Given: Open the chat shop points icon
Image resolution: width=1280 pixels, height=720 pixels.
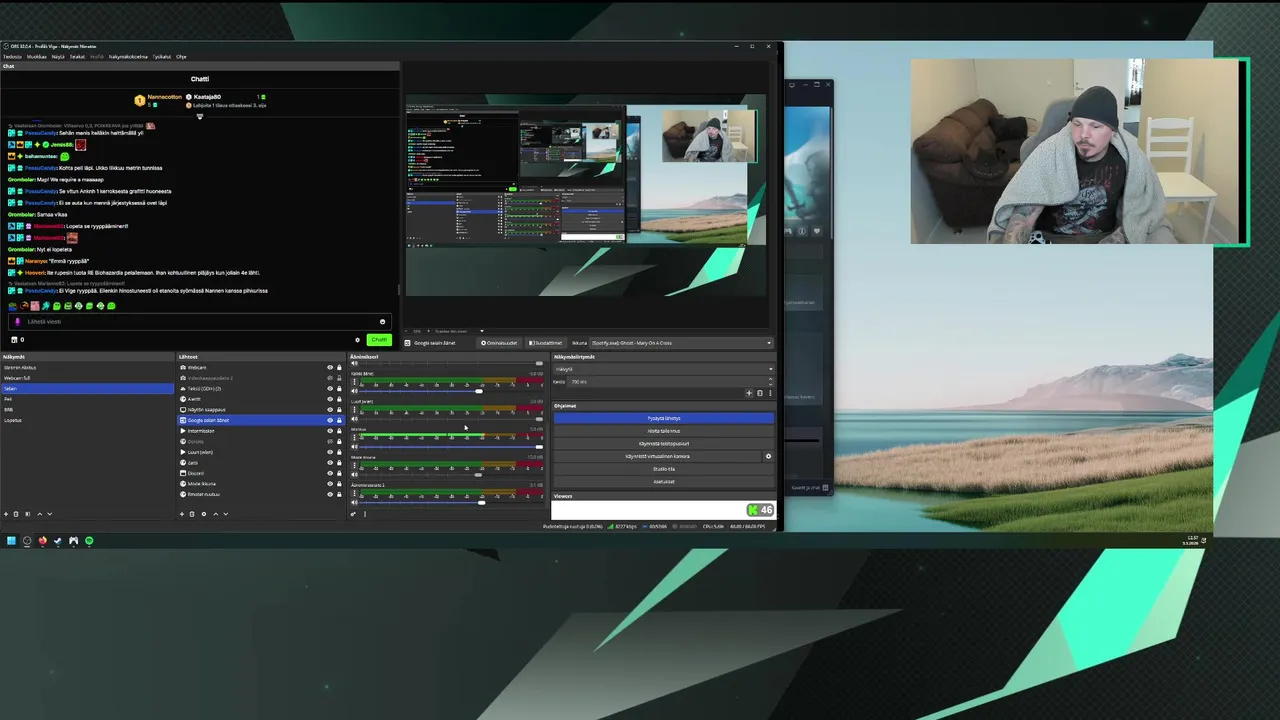Looking at the screenshot, I should pyautogui.click(x=14, y=340).
